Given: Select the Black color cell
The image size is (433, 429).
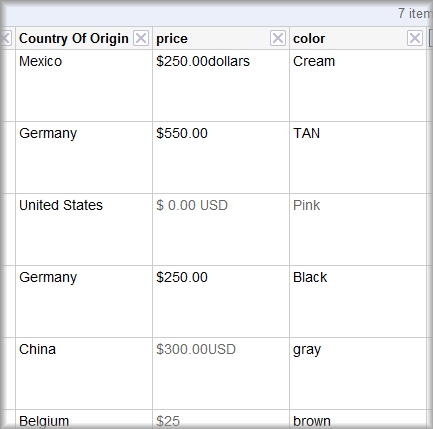Looking at the screenshot, I should click(358, 302).
